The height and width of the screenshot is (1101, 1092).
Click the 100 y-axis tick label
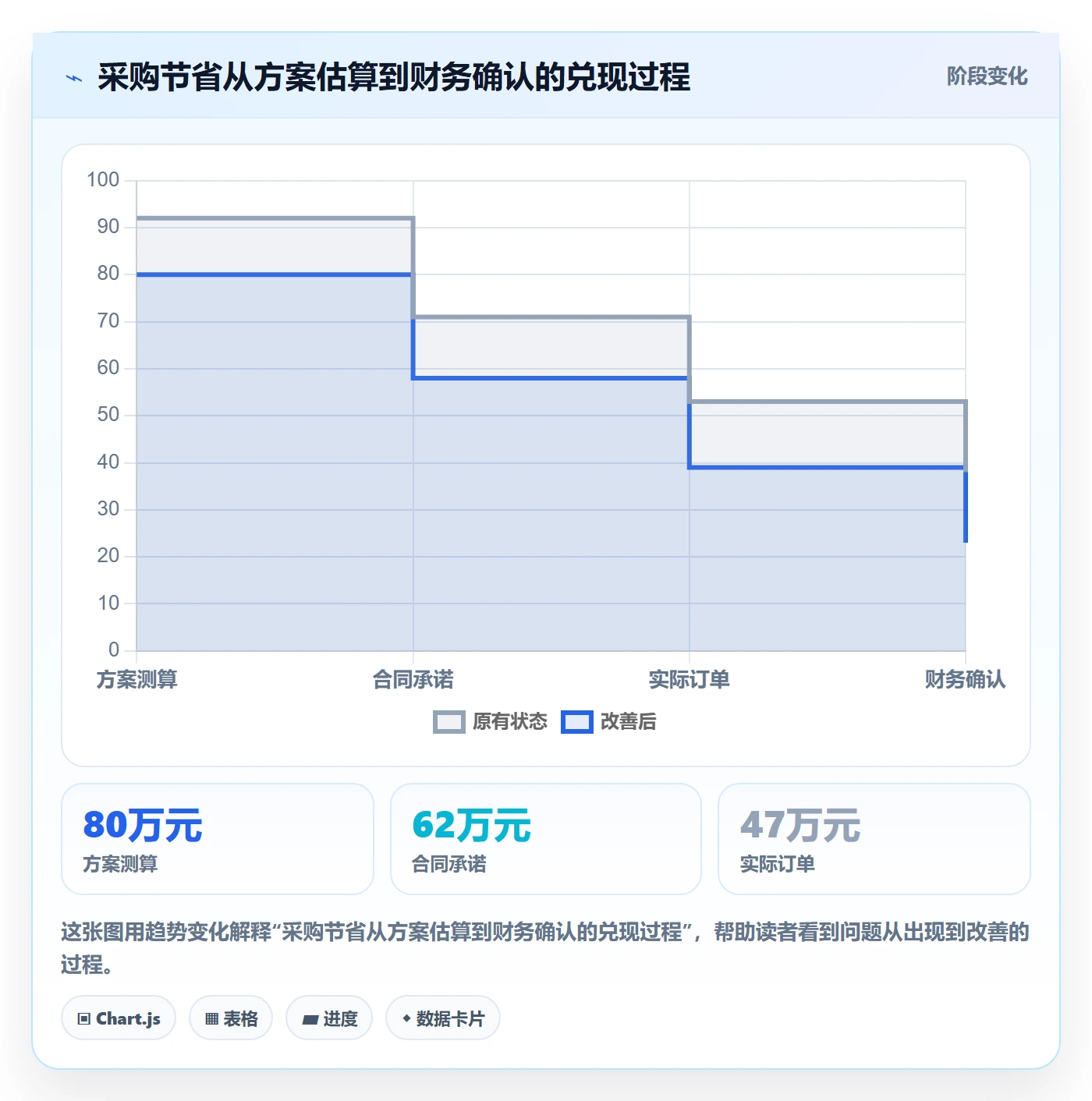tap(103, 180)
